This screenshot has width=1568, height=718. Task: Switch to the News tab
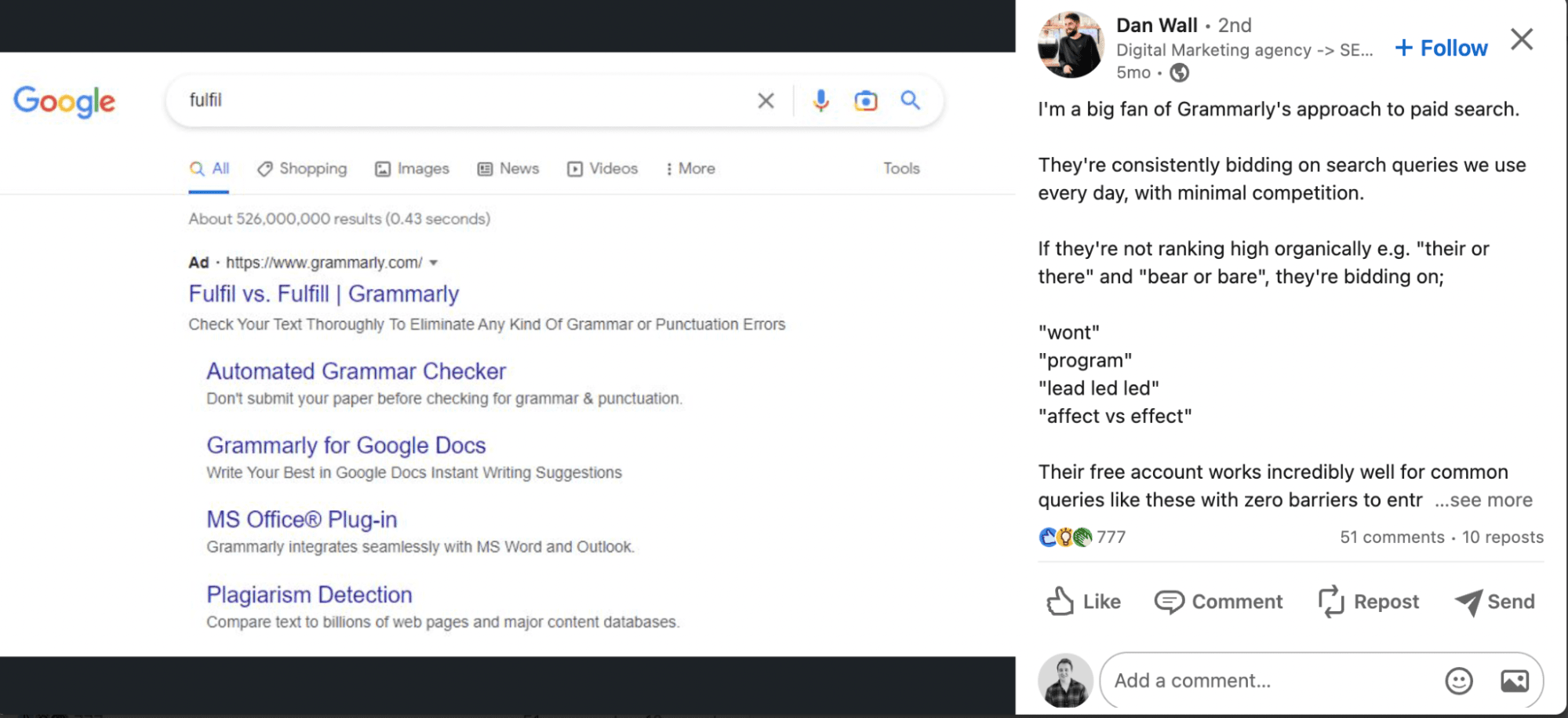[508, 168]
